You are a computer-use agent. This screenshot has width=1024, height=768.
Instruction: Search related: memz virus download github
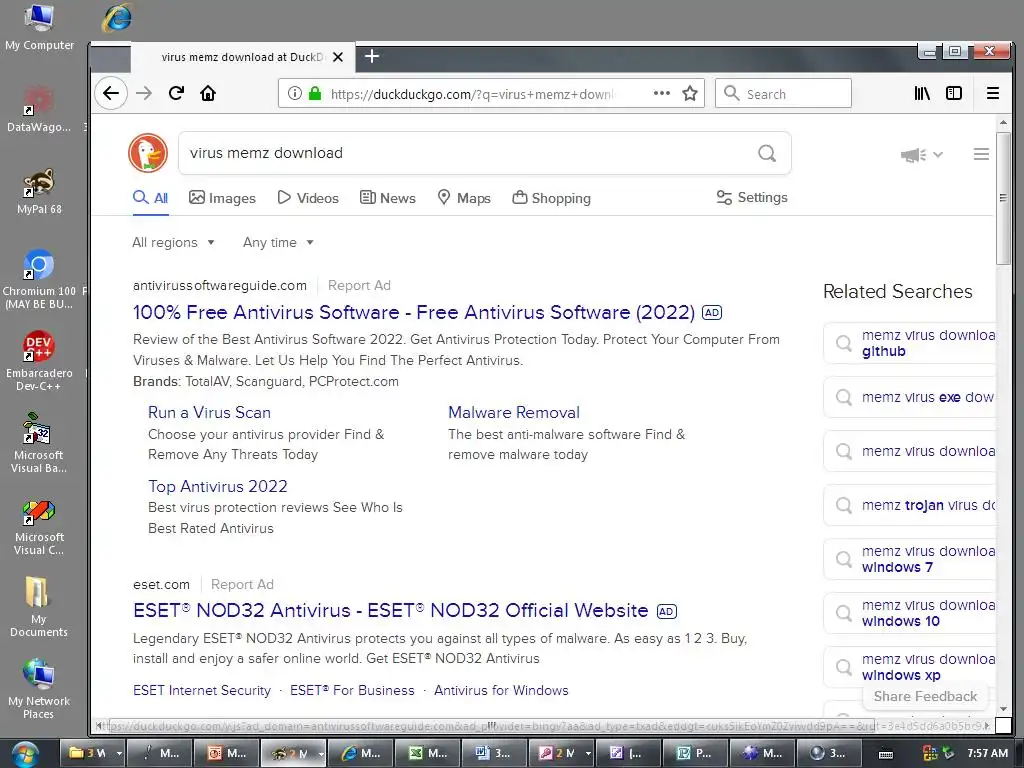pyautogui.click(x=910, y=343)
